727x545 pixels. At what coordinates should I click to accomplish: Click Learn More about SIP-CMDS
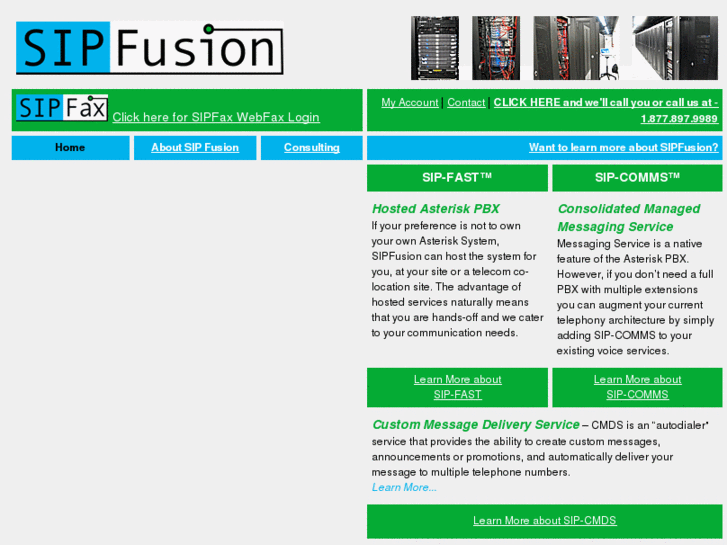[545, 520]
